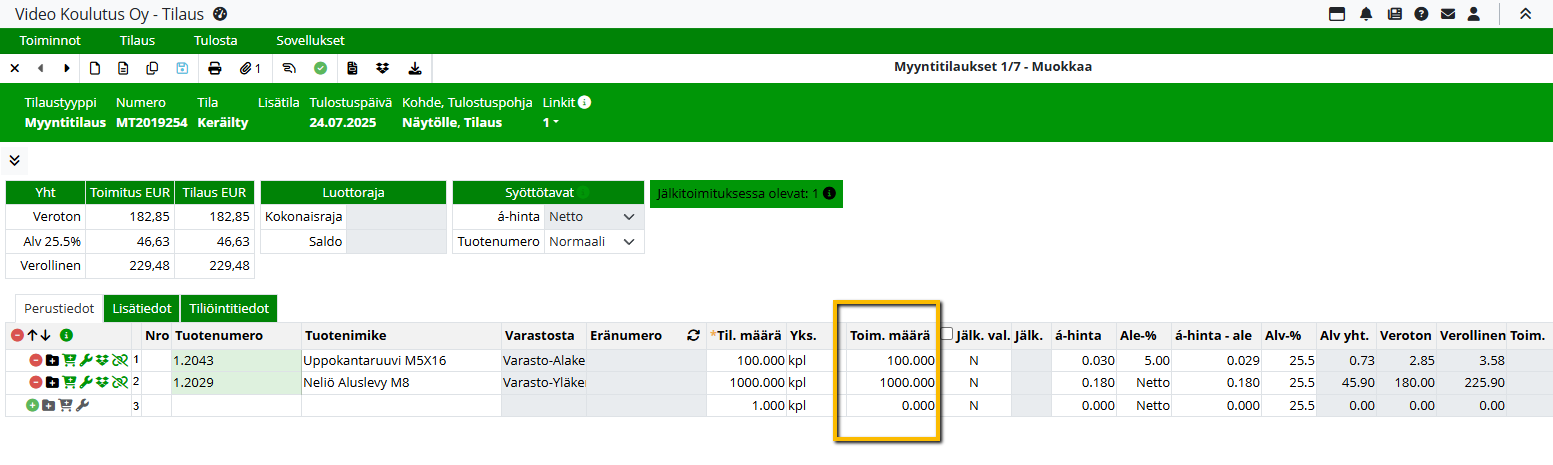Click the help question mark icon
Viewport: 1553px width, 465px height.
1421,14
